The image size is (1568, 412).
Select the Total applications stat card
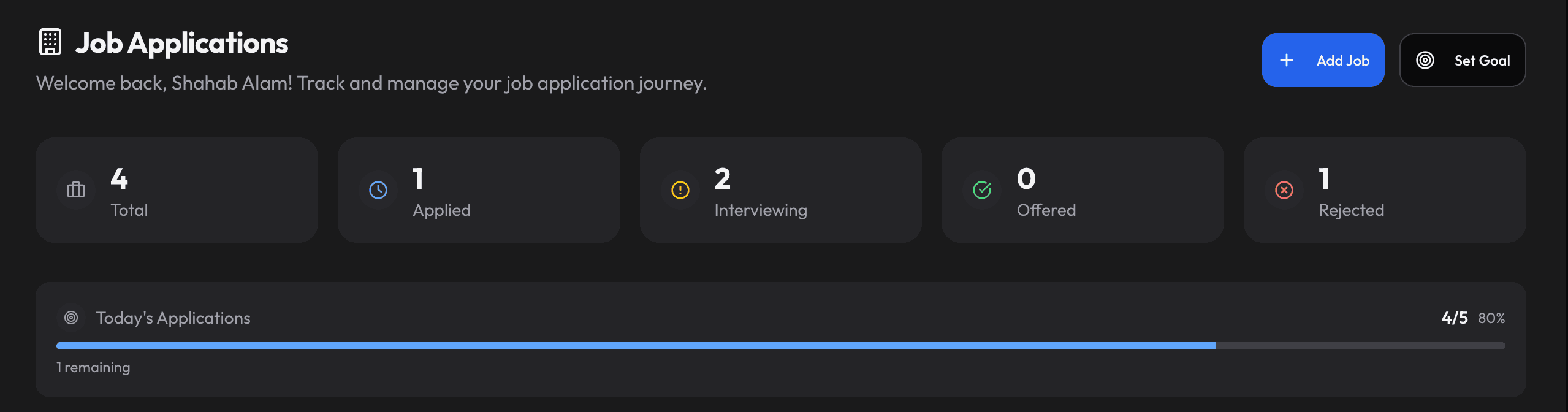tap(177, 190)
